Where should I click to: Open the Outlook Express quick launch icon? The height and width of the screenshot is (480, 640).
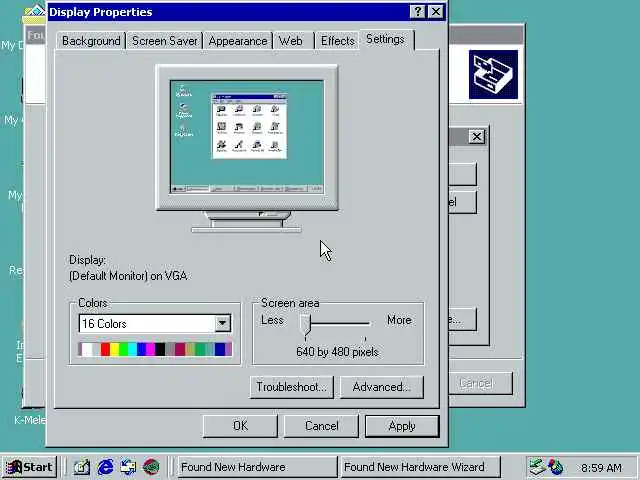(x=128, y=467)
